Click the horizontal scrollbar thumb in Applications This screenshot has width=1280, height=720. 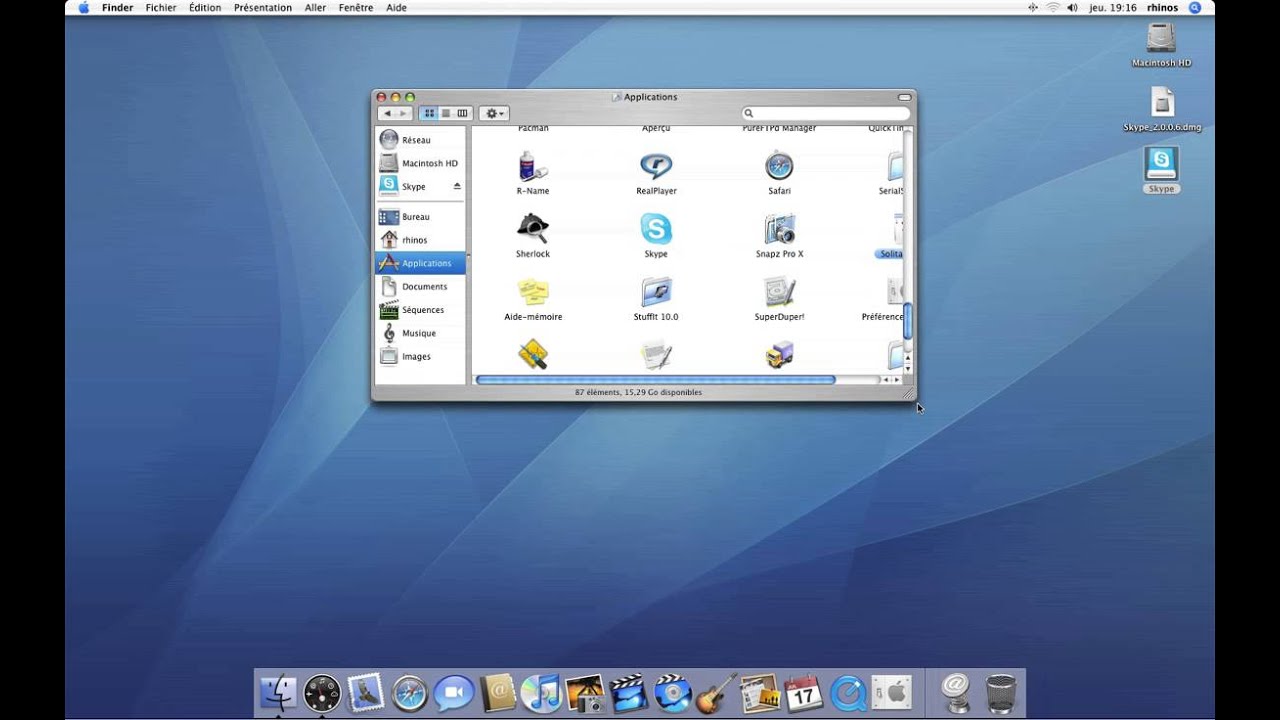[655, 380]
